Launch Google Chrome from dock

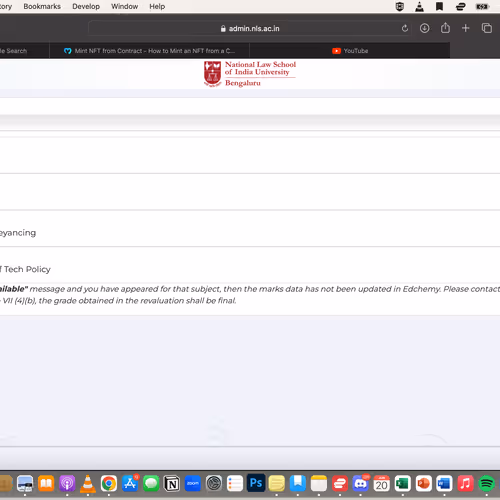point(109,483)
